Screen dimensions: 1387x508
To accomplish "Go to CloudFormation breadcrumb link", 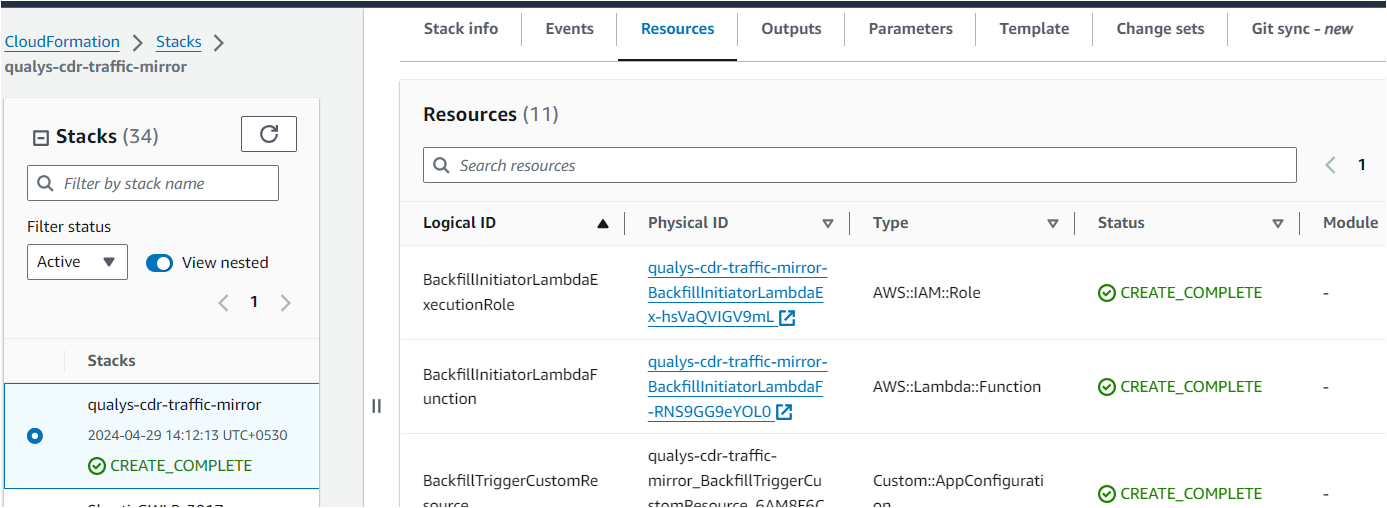I will [62, 42].
